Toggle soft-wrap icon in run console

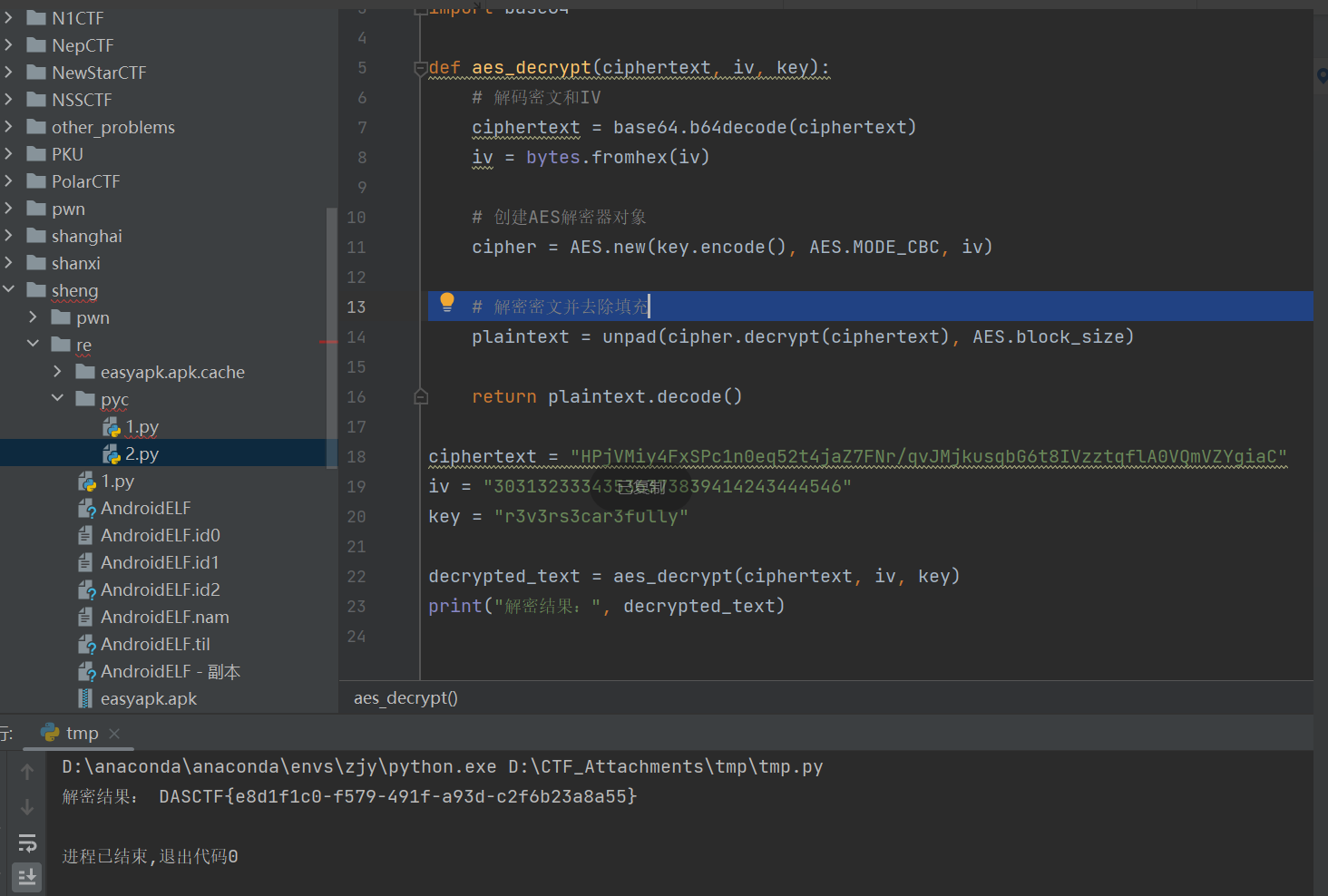pyautogui.click(x=27, y=843)
